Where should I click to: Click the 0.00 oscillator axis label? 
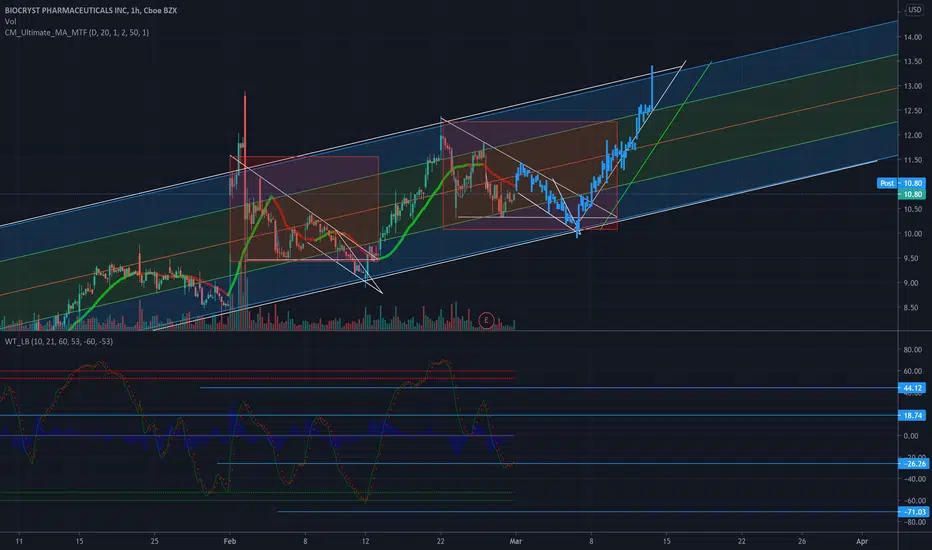pos(911,436)
